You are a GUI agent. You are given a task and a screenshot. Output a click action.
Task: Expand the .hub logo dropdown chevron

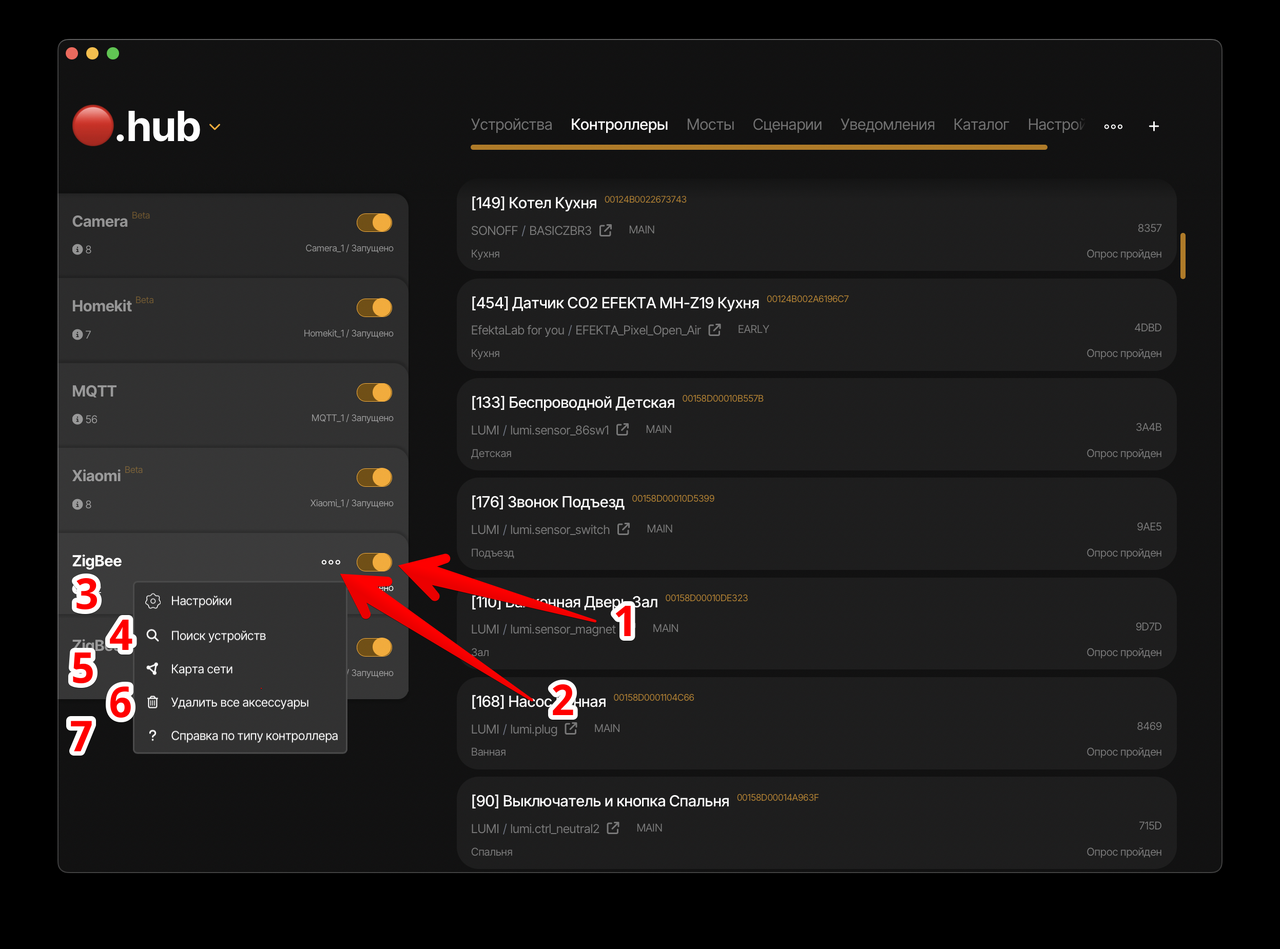coord(214,127)
